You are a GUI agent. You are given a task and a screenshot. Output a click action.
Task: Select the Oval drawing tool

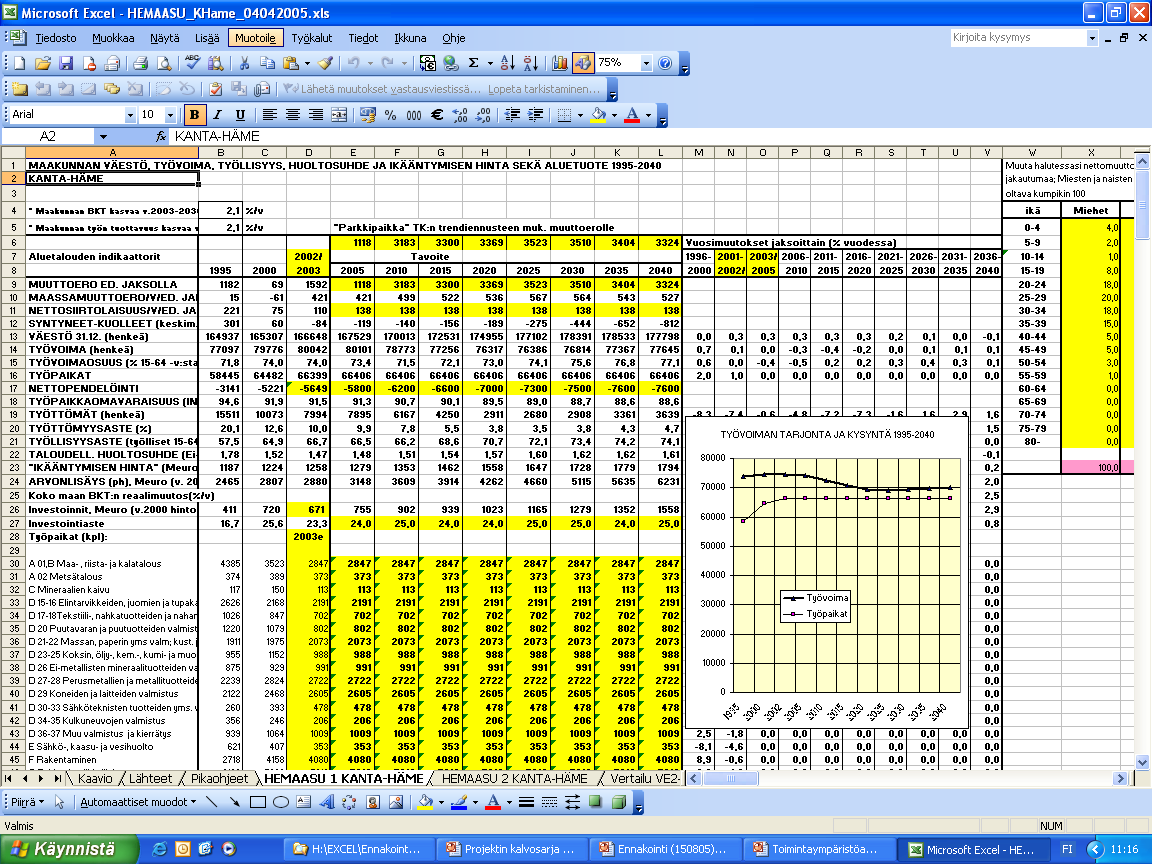tap(281, 802)
